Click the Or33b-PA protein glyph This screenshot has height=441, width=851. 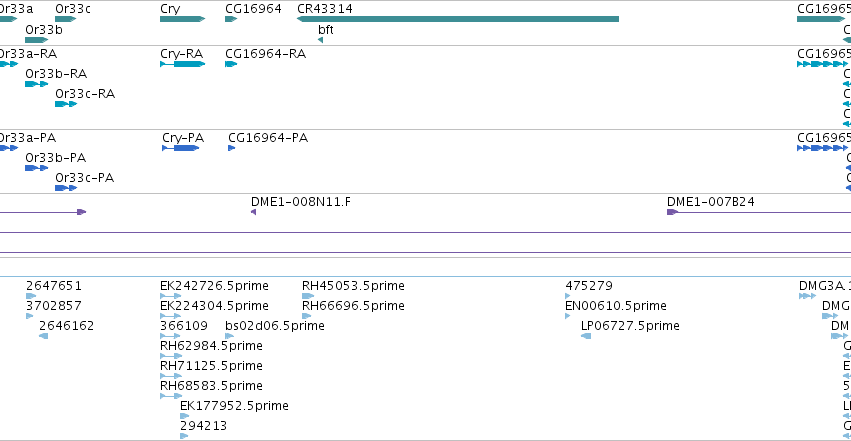pos(36,168)
